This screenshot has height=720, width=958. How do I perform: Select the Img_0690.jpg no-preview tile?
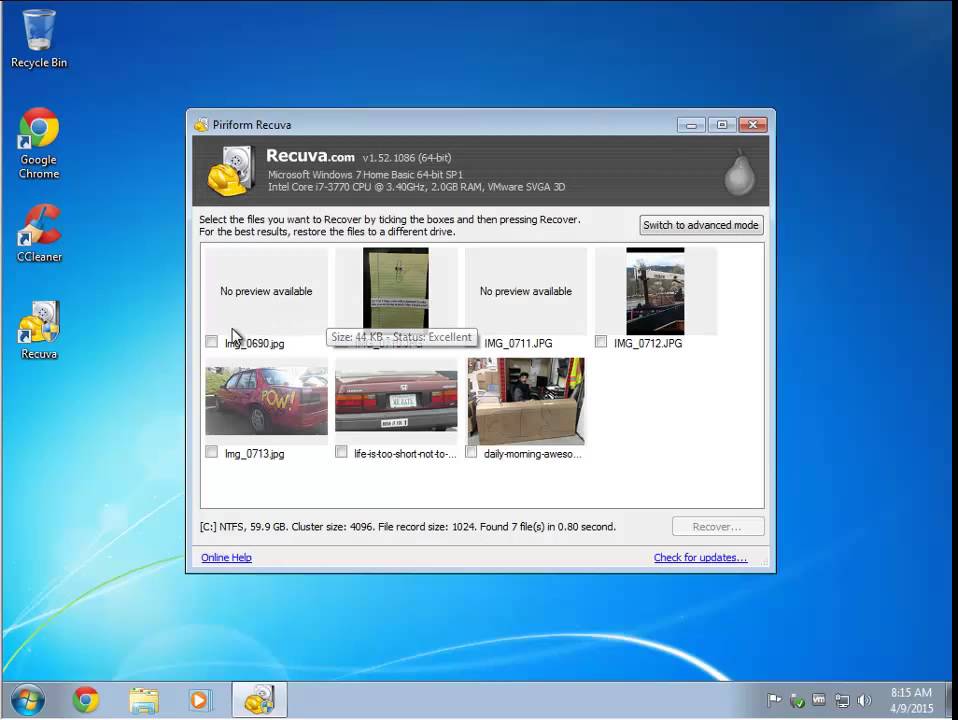[x=266, y=291]
